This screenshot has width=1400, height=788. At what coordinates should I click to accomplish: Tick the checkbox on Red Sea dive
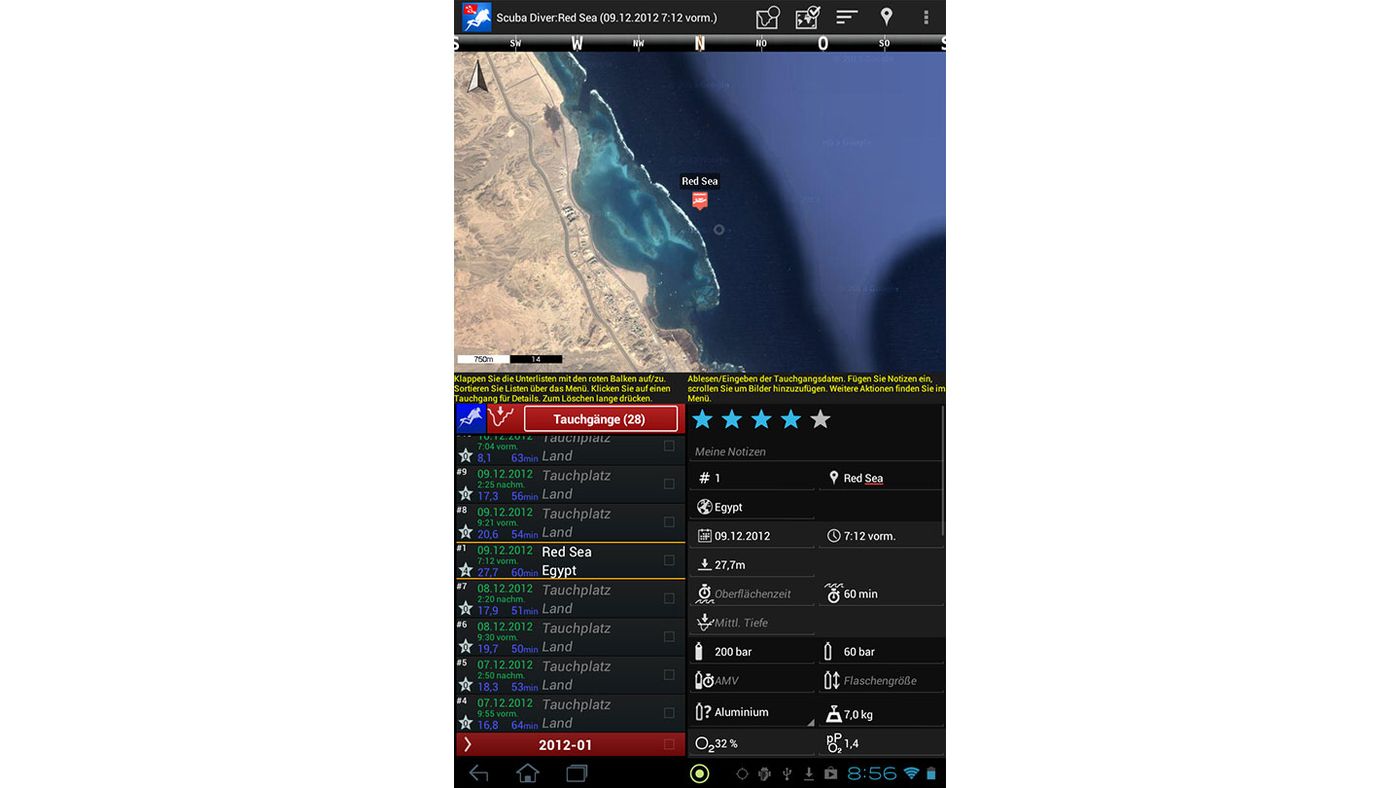click(x=669, y=560)
